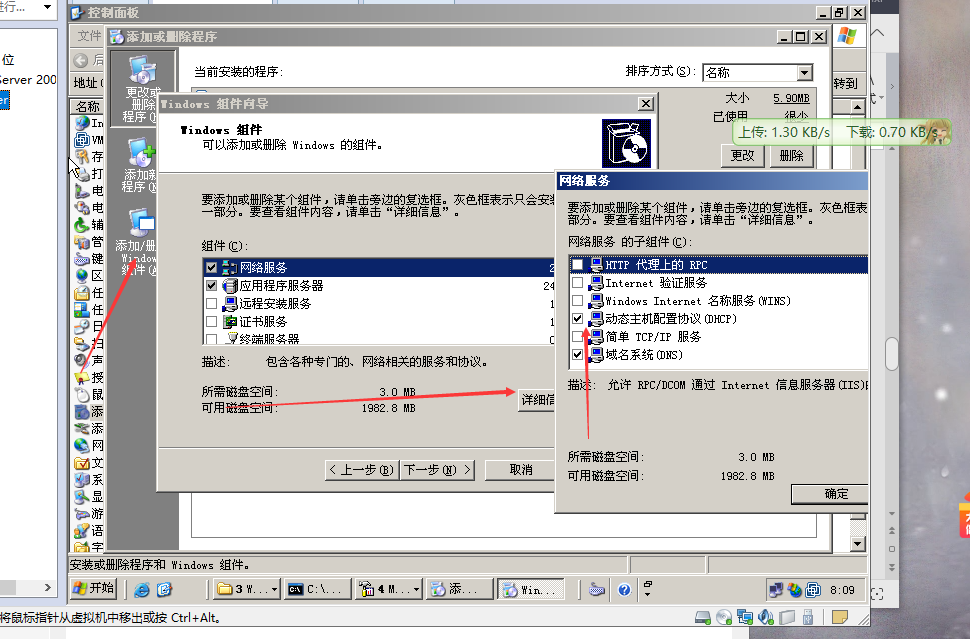970x639 pixels.
Task: Open the accessibility options green wheelchair icon
Action: tap(82, 225)
